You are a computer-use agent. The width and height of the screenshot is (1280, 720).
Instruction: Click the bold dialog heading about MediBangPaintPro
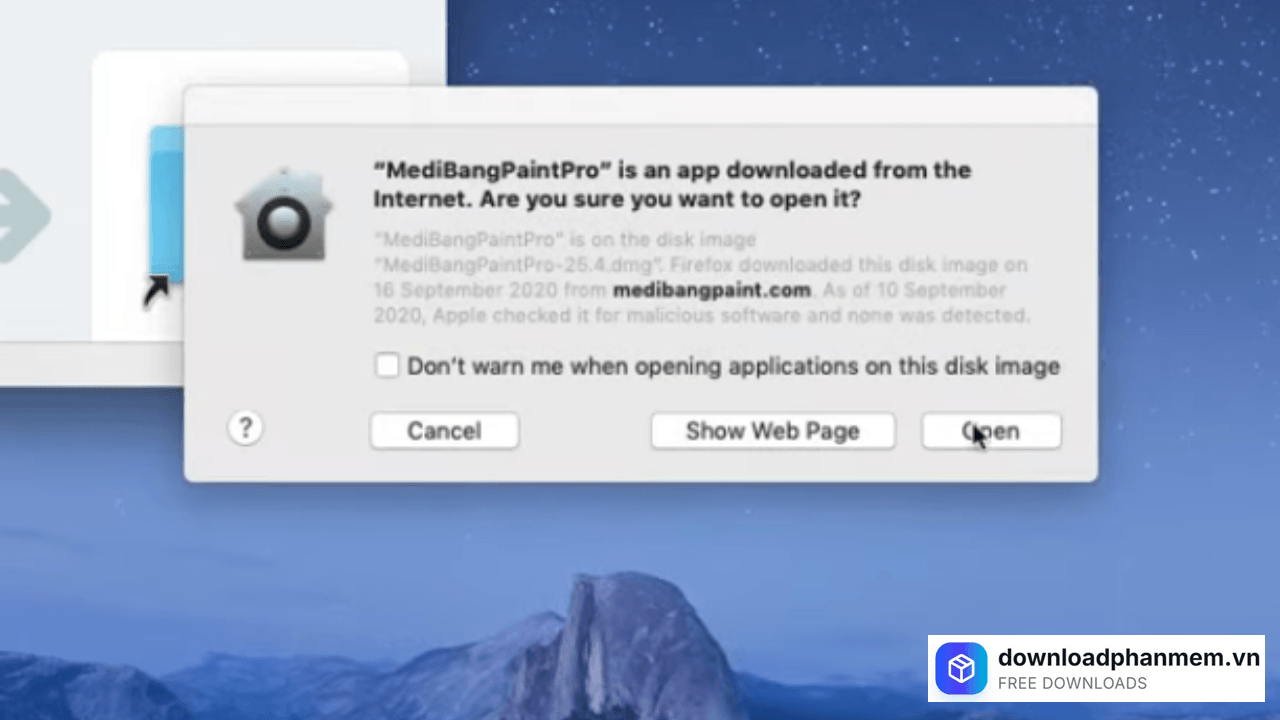(671, 184)
